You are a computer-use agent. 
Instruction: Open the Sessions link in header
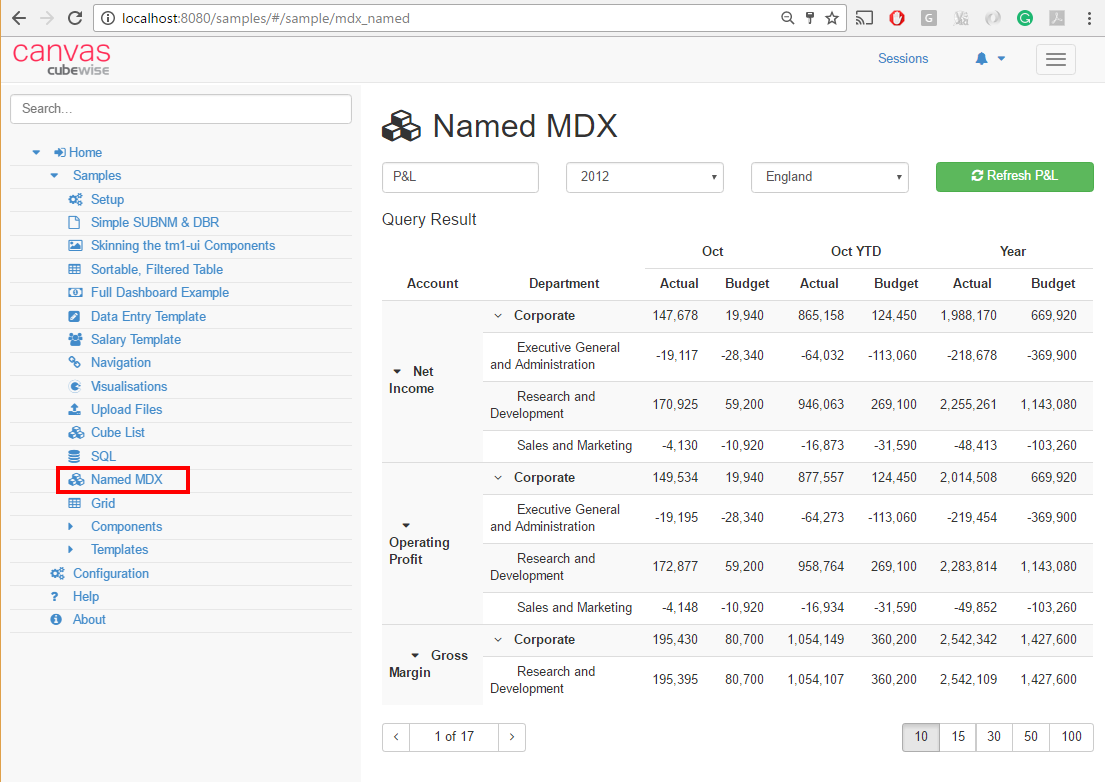coord(902,59)
